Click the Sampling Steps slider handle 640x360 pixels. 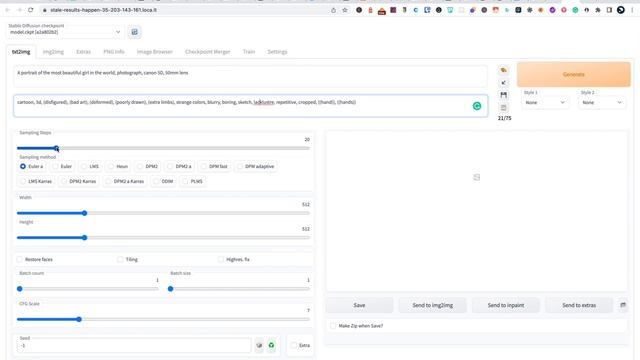click(56, 148)
